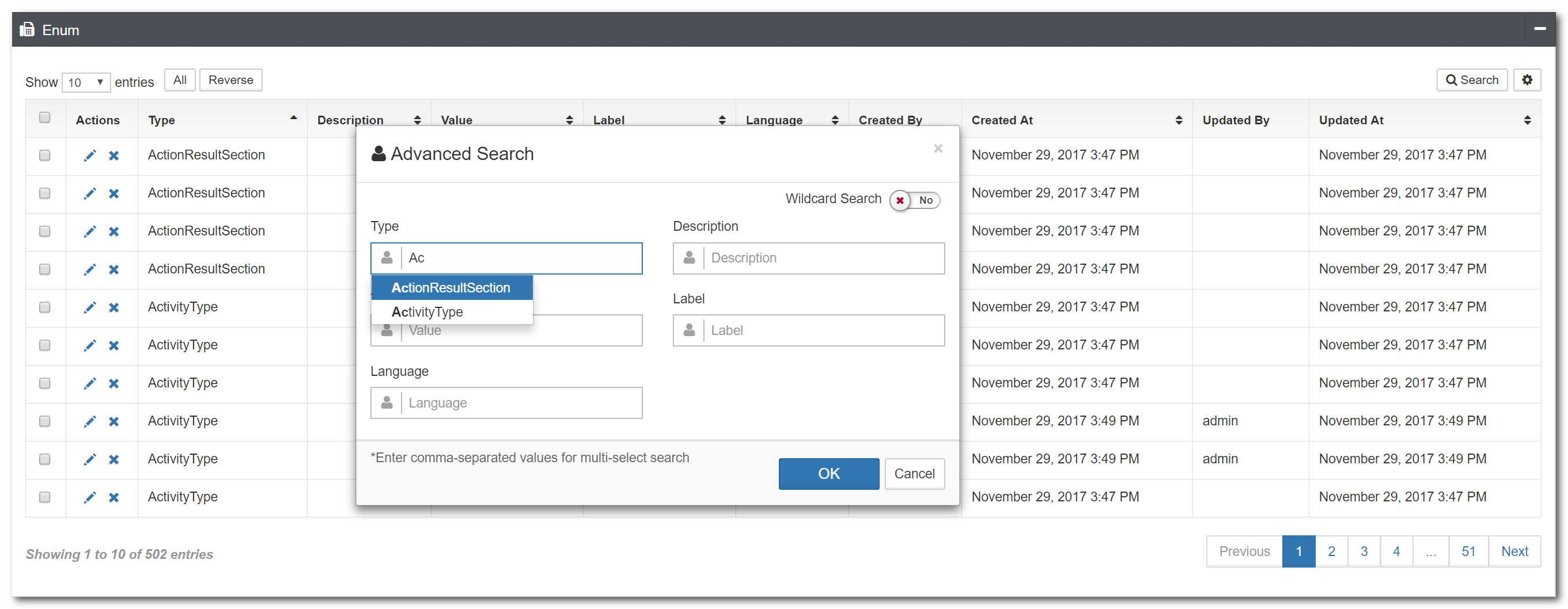This screenshot has height=609, width=1568.
Task: Tick the checkbox for the first ActionResultSection row
Action: coord(45,155)
